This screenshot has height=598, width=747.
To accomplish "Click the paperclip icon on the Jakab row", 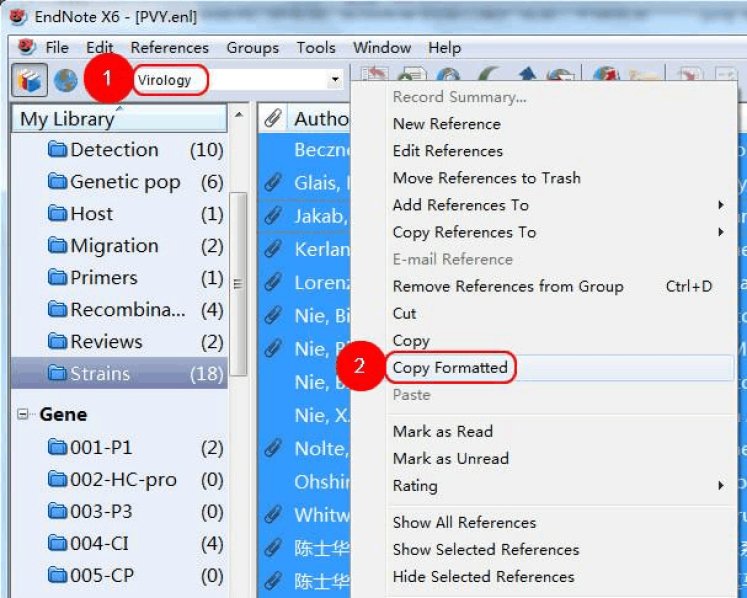I will click(273, 216).
